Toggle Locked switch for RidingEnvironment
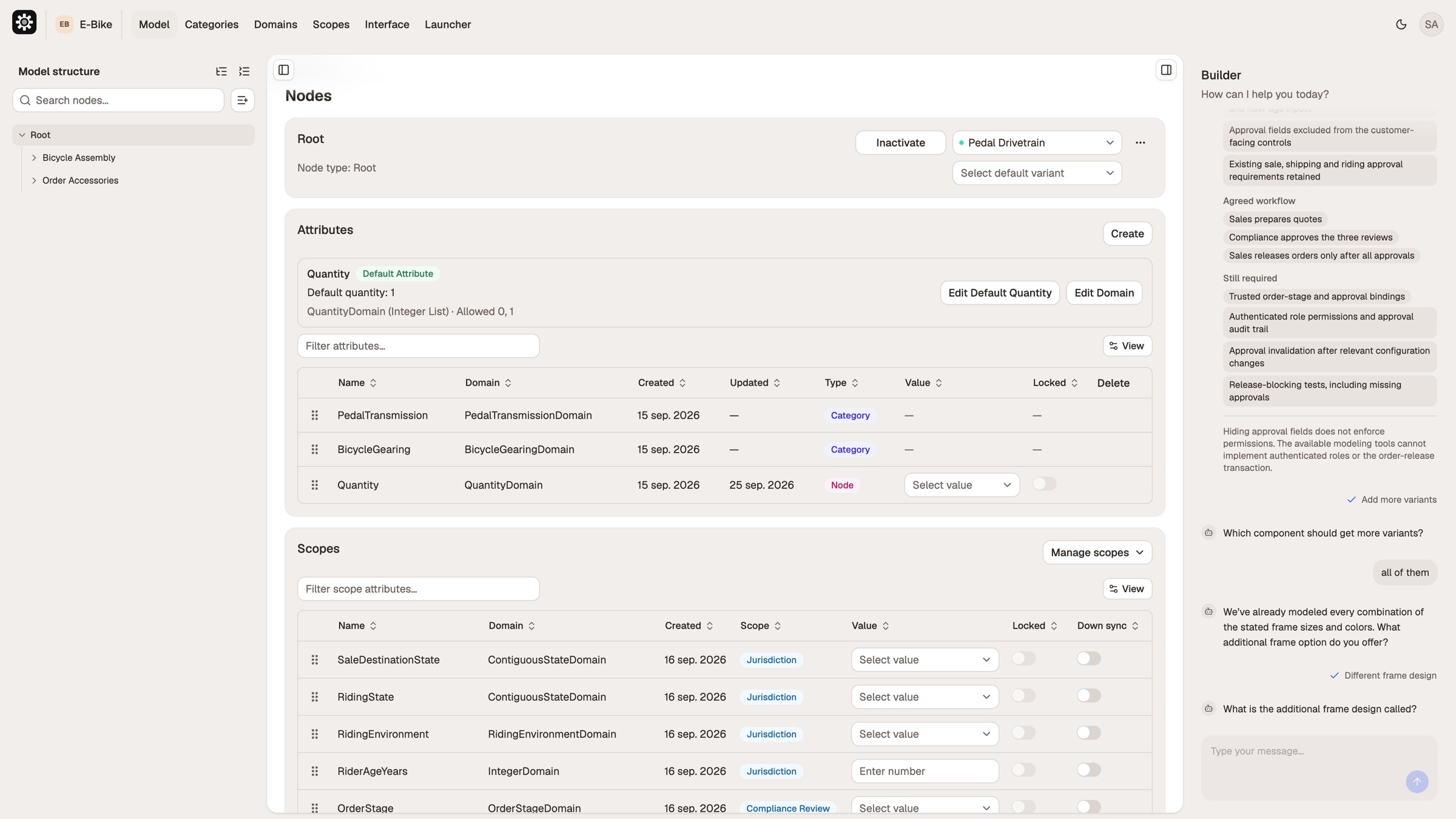Viewport: 1456px width, 819px height. (x=1024, y=732)
